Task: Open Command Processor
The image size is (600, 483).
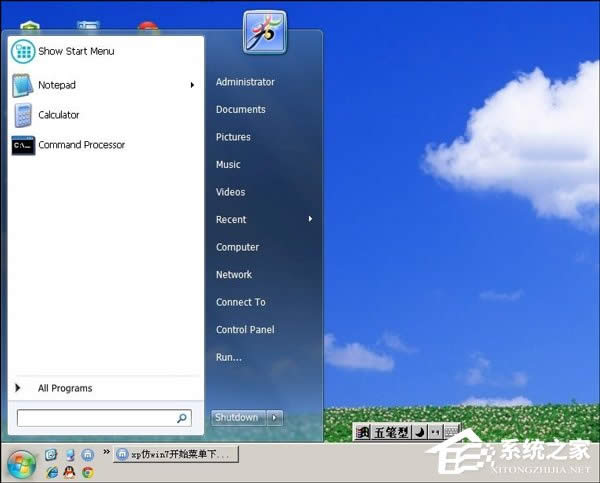Action: pyautogui.click(x=81, y=145)
